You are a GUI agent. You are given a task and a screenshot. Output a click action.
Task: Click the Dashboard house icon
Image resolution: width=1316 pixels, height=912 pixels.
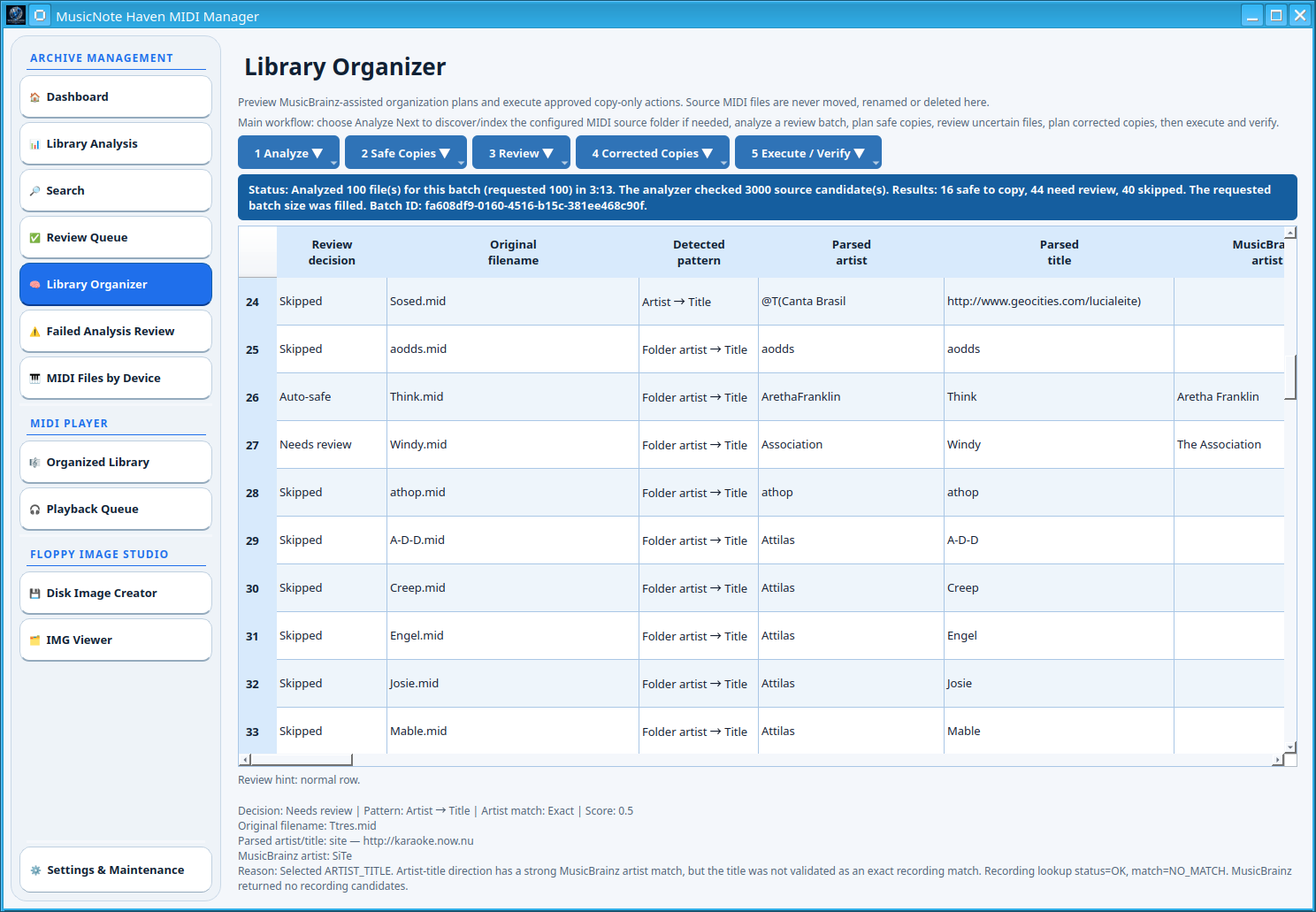tap(35, 97)
